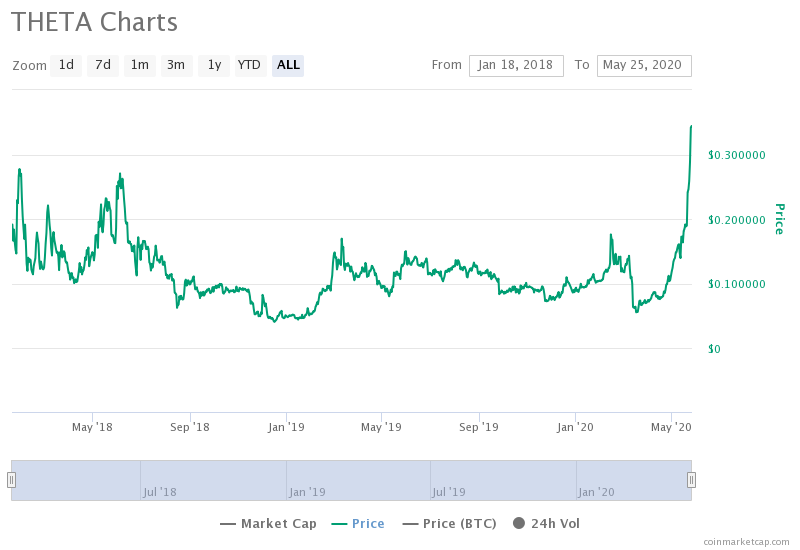Screen dimensions: 800x550
Task: Click the Jul '18 navigator label
Action: point(160,492)
